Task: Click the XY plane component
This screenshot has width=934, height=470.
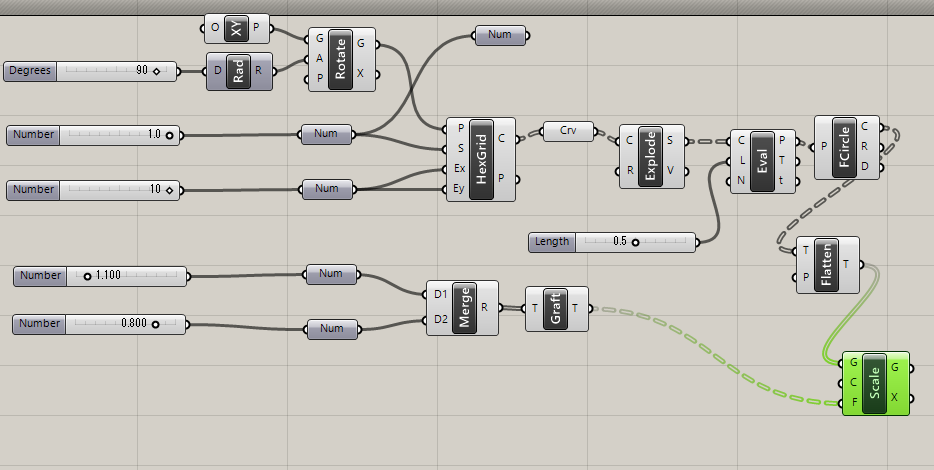Action: click(x=236, y=29)
